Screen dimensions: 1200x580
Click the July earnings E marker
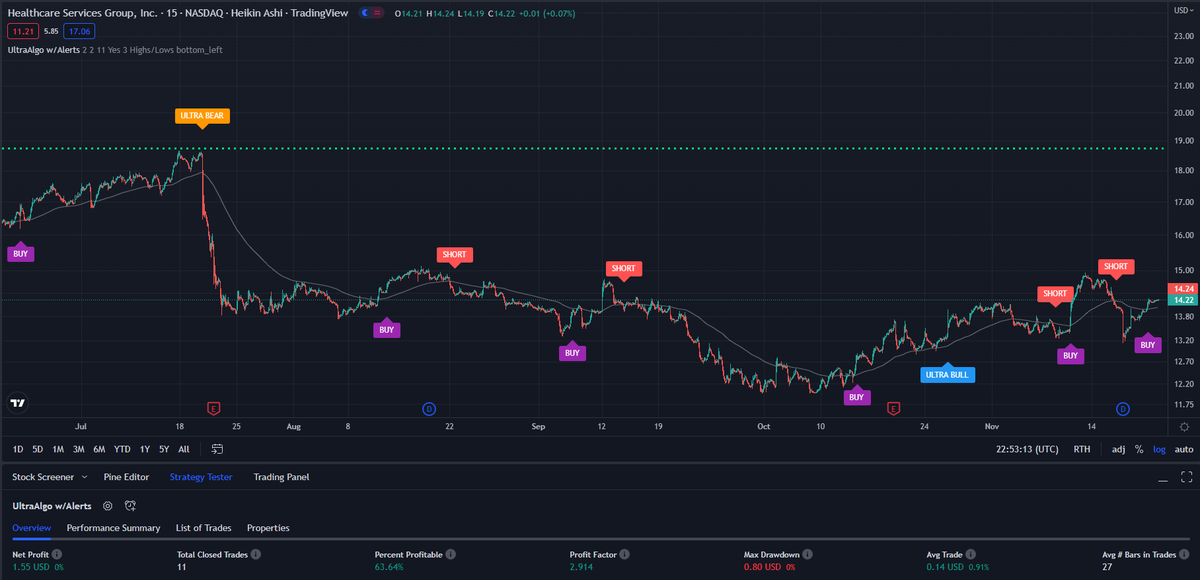(x=213, y=408)
